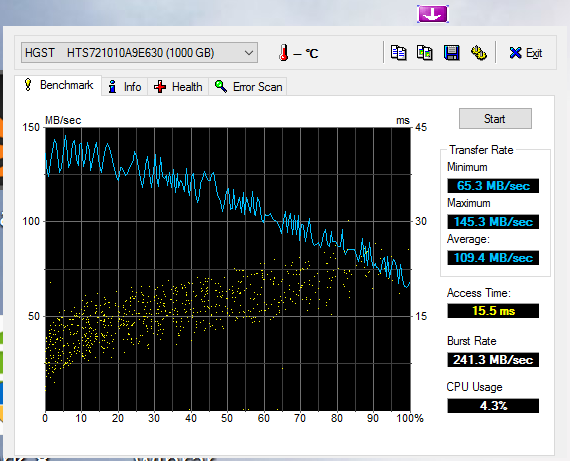Click the blue Info tab icon

pyautogui.click(x=113, y=87)
